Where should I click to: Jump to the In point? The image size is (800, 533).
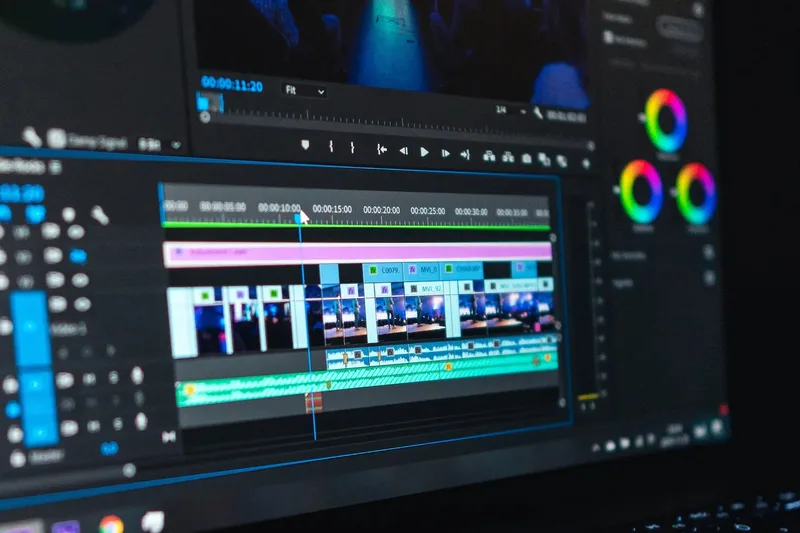tap(382, 149)
